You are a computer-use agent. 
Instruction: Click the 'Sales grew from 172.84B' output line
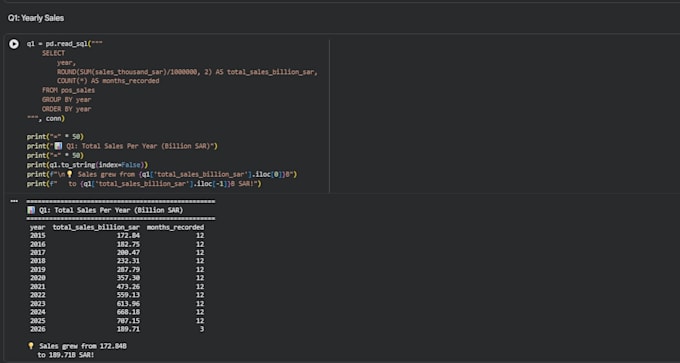77,346
